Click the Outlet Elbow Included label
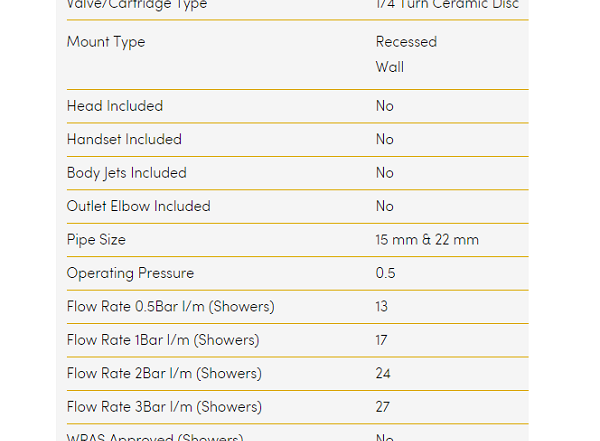 click(139, 207)
